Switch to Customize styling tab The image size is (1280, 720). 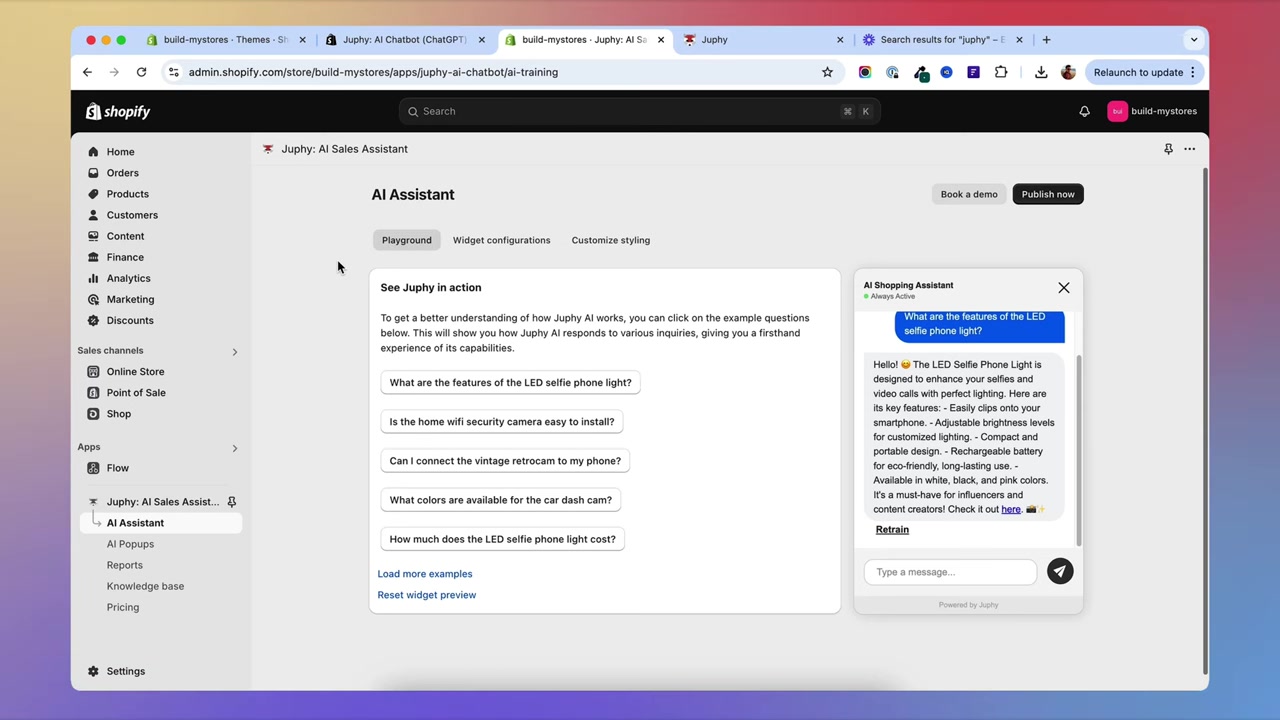coord(611,240)
